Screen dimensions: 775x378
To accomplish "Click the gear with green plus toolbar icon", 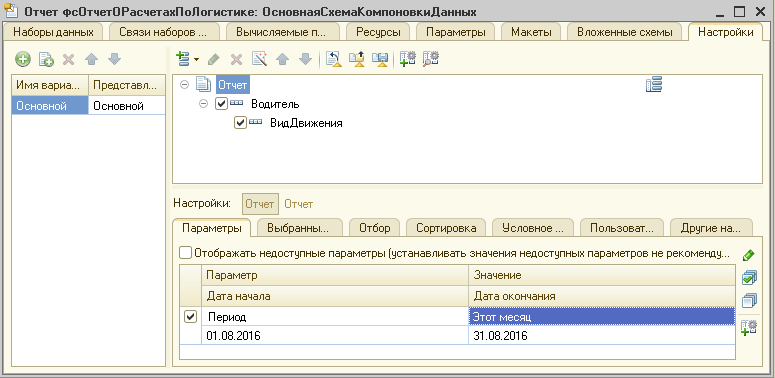I will tap(407, 59).
